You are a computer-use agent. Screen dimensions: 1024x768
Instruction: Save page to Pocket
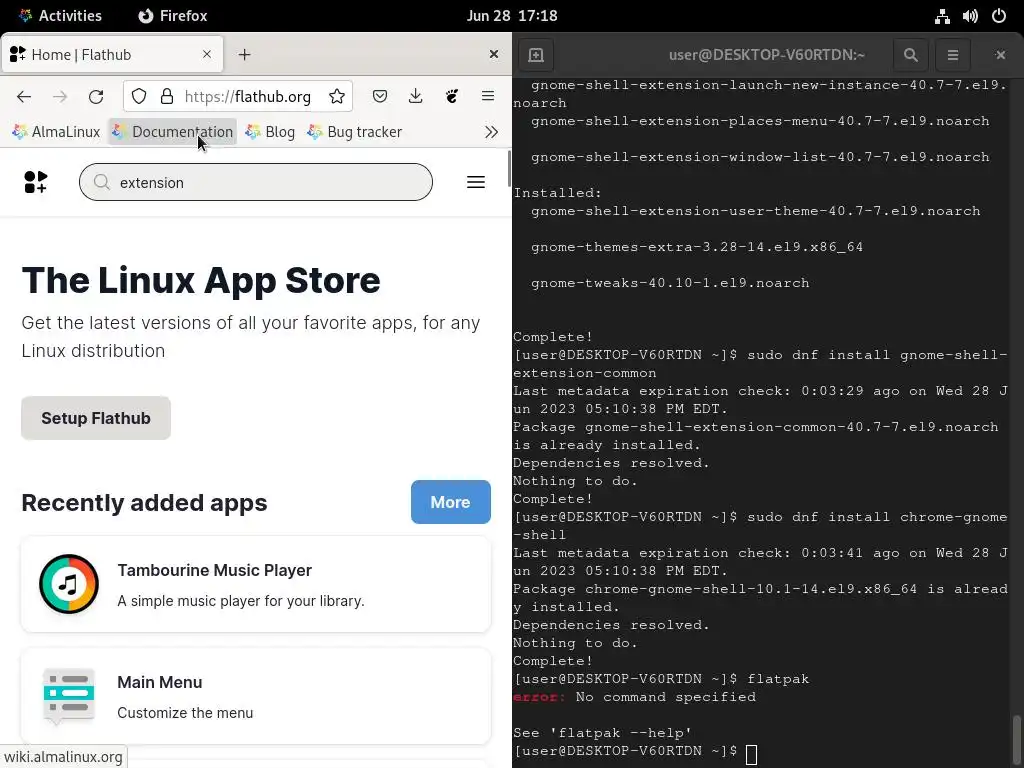[379, 97]
